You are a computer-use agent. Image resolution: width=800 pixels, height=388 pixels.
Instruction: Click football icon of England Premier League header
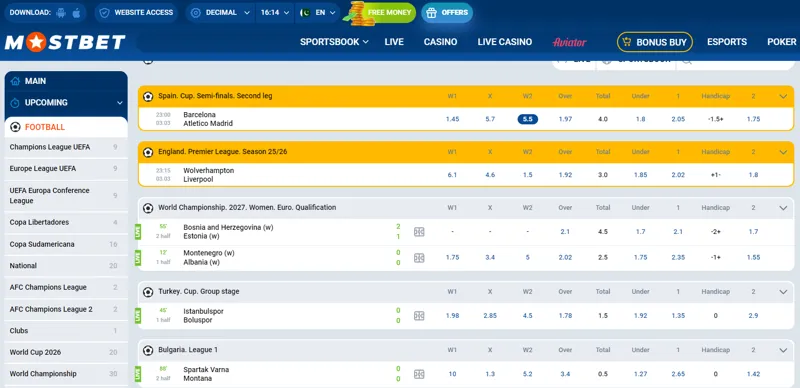(x=148, y=152)
